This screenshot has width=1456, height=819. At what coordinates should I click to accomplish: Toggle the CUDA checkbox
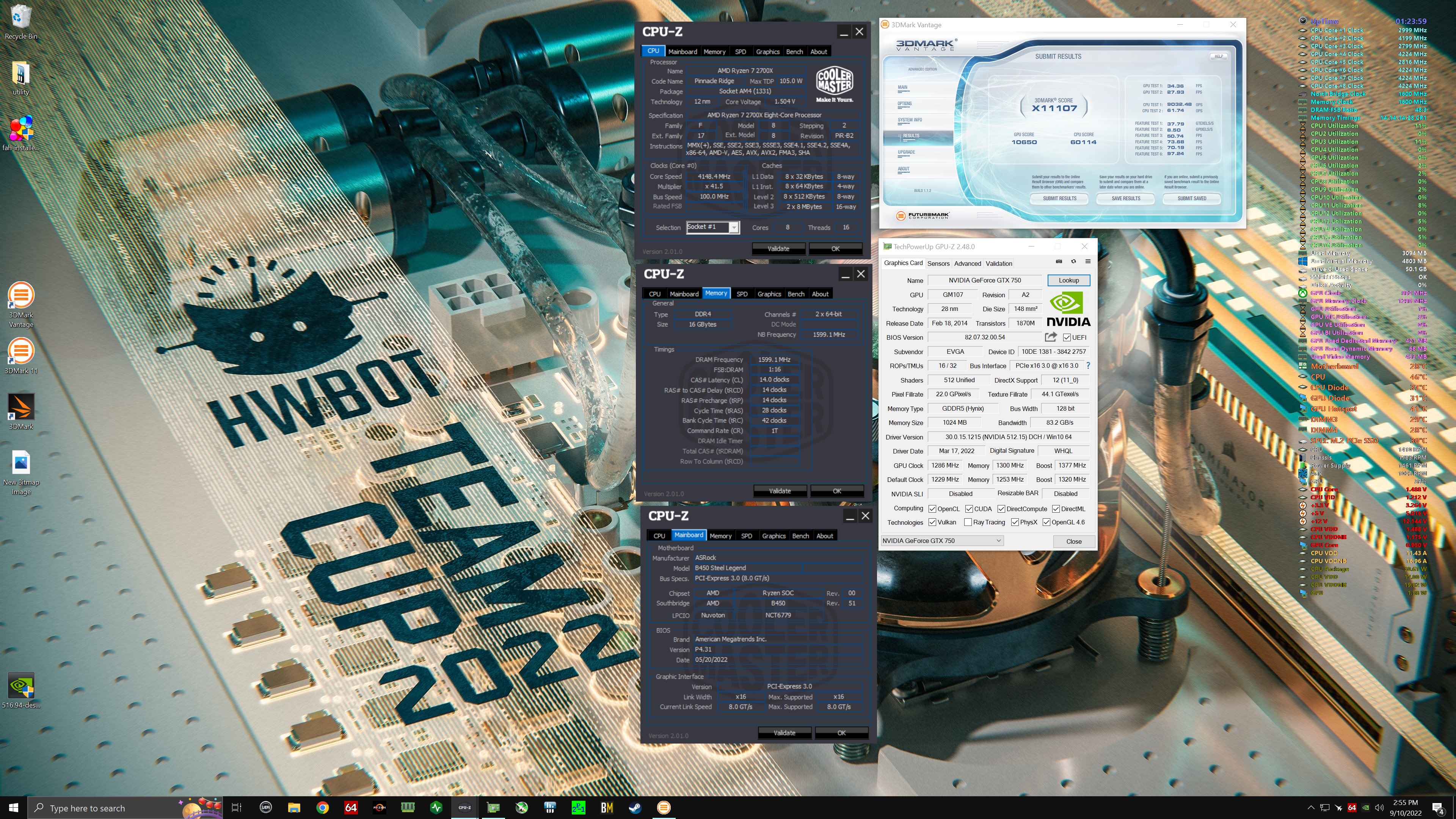[x=970, y=509]
